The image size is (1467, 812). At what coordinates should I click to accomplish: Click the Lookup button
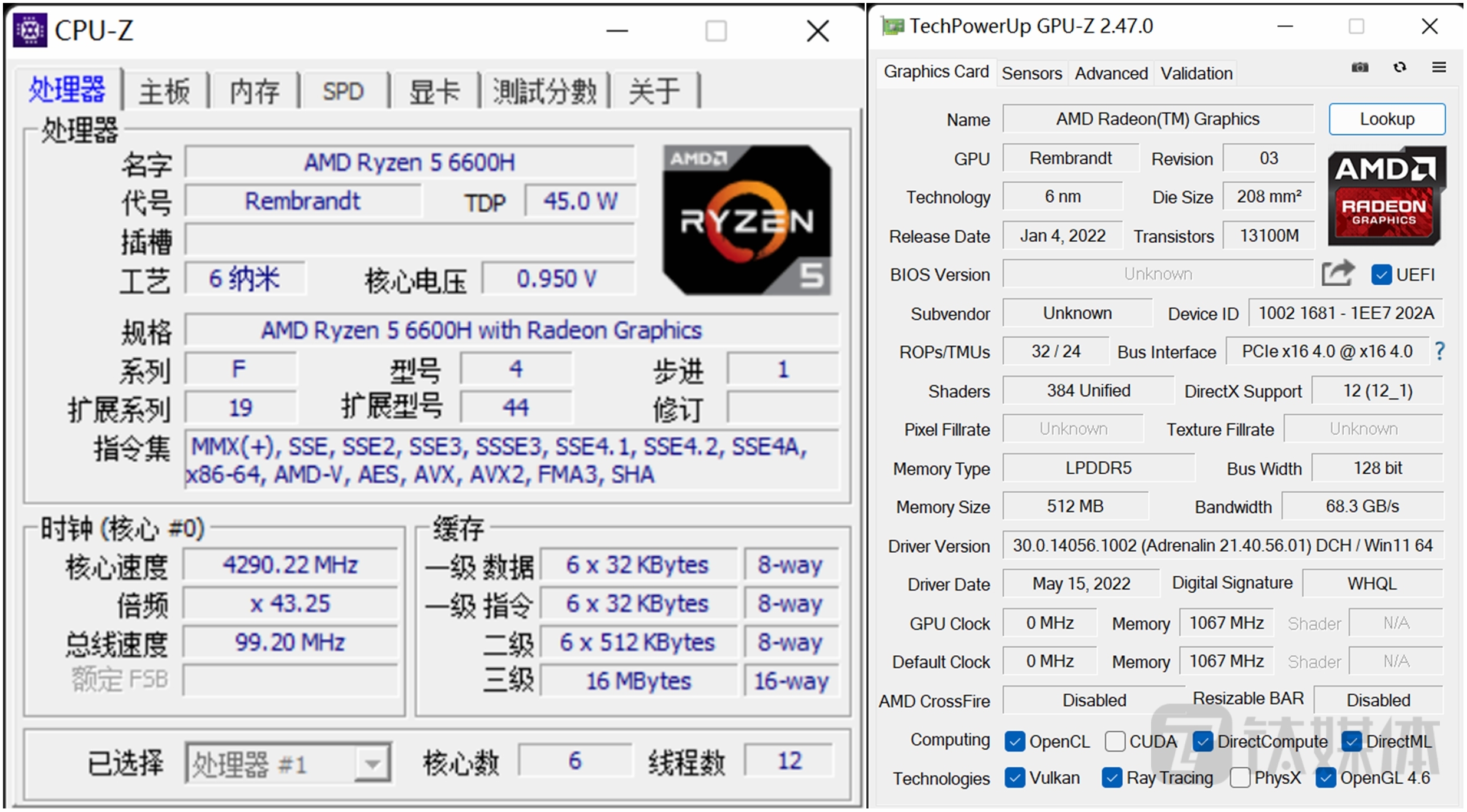click(x=1386, y=119)
